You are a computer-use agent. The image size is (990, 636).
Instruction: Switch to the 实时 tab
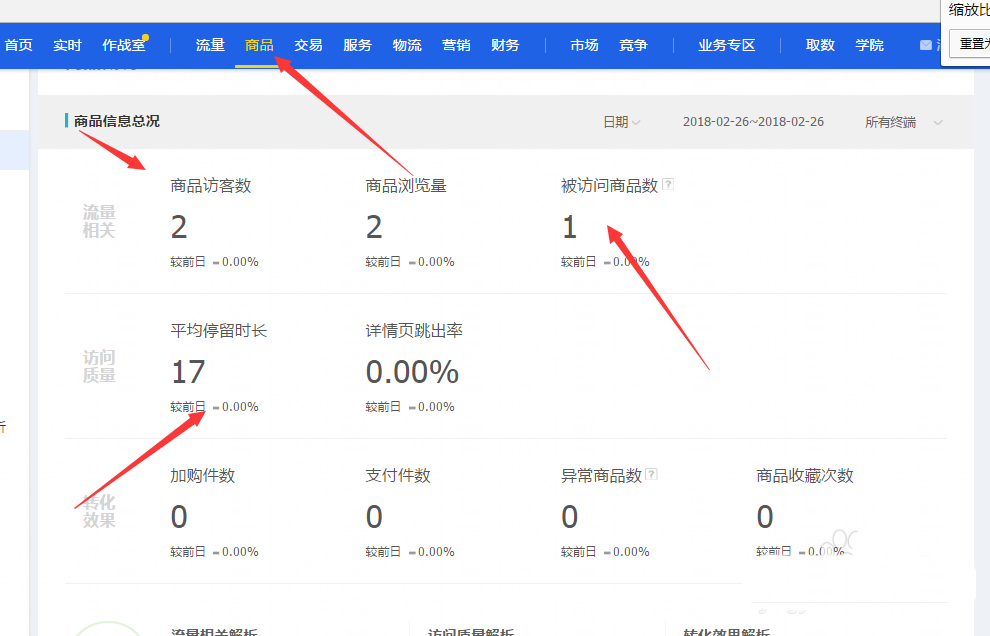(x=67, y=45)
